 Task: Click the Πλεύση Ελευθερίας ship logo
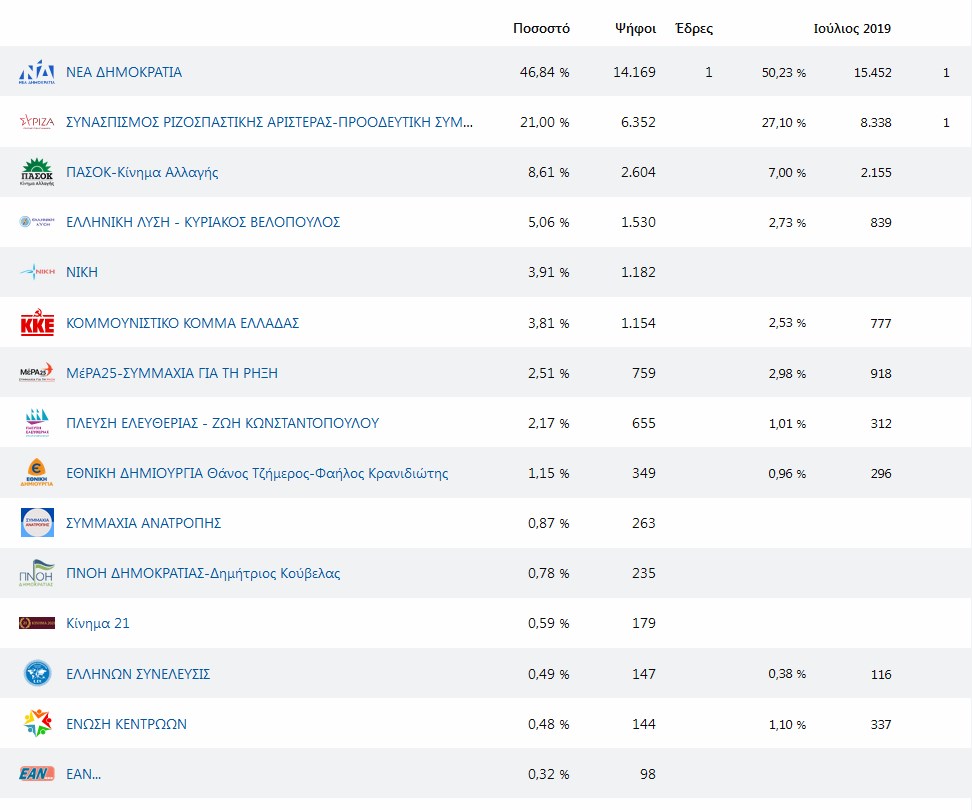(37, 423)
